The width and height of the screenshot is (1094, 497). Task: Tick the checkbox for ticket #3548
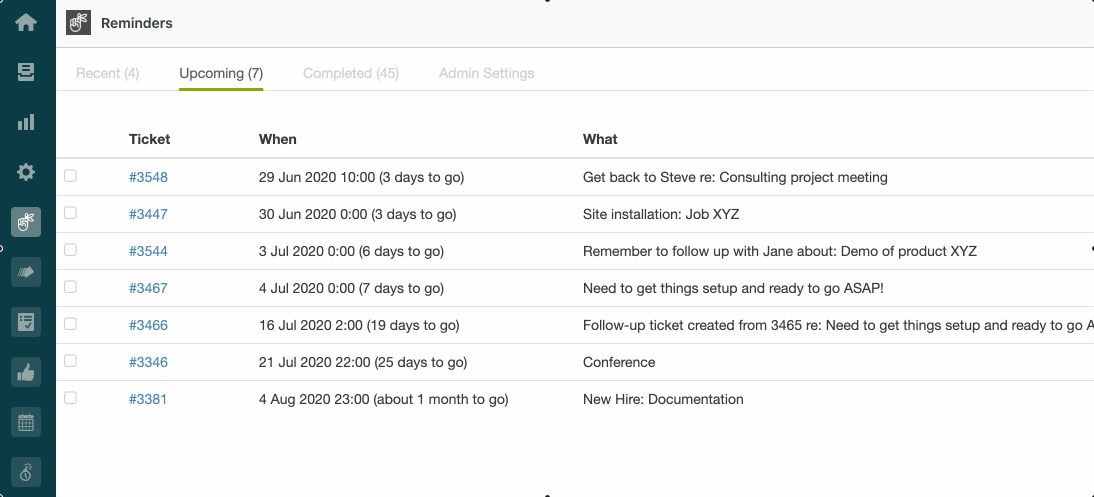pos(70,176)
